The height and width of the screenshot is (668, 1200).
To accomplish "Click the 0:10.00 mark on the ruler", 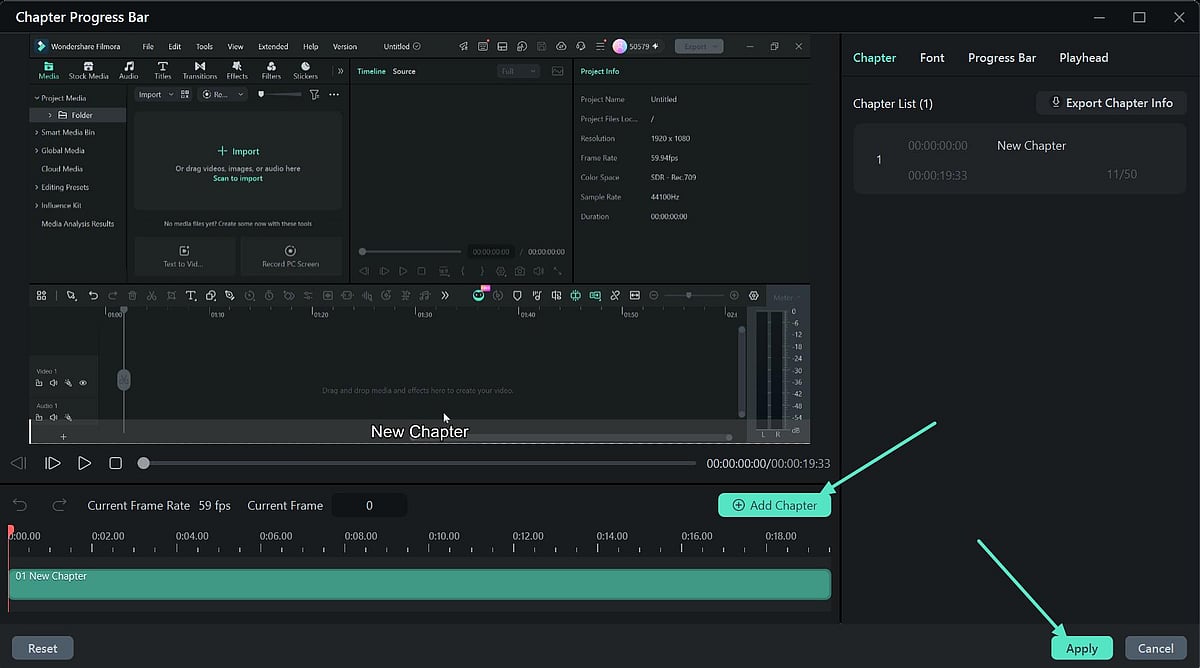I will 443,536.
